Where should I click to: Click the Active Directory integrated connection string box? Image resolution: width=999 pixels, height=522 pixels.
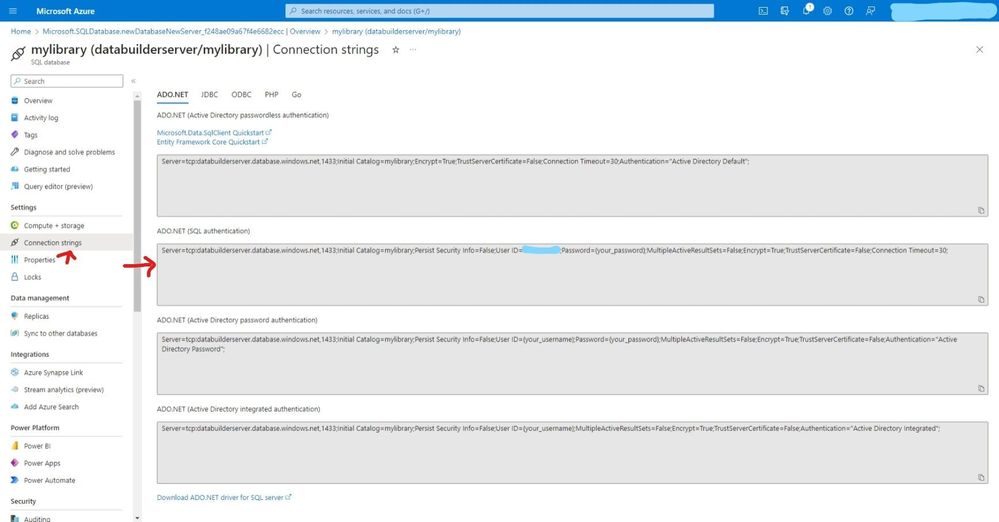[572, 453]
